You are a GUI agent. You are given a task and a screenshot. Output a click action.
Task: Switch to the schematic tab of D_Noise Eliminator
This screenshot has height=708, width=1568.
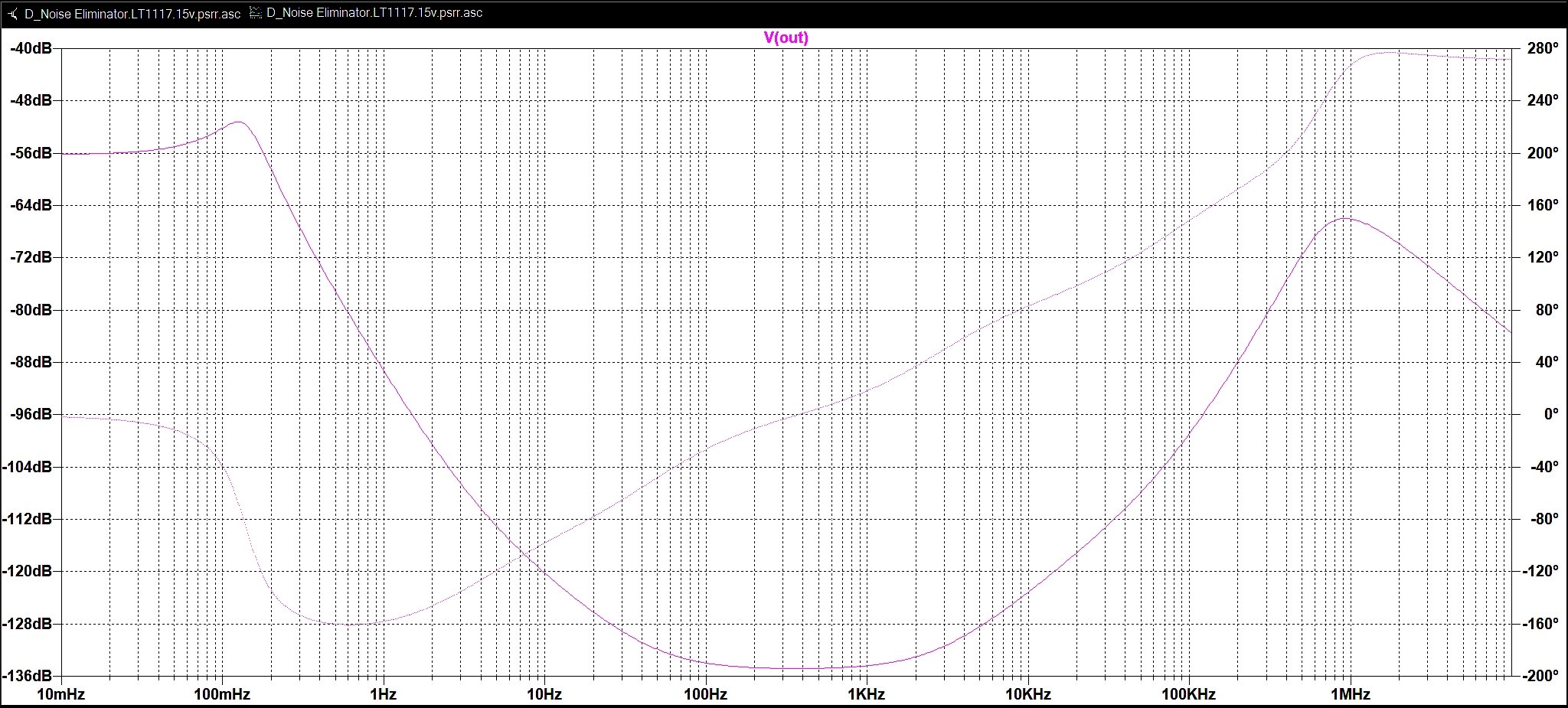coord(124,13)
